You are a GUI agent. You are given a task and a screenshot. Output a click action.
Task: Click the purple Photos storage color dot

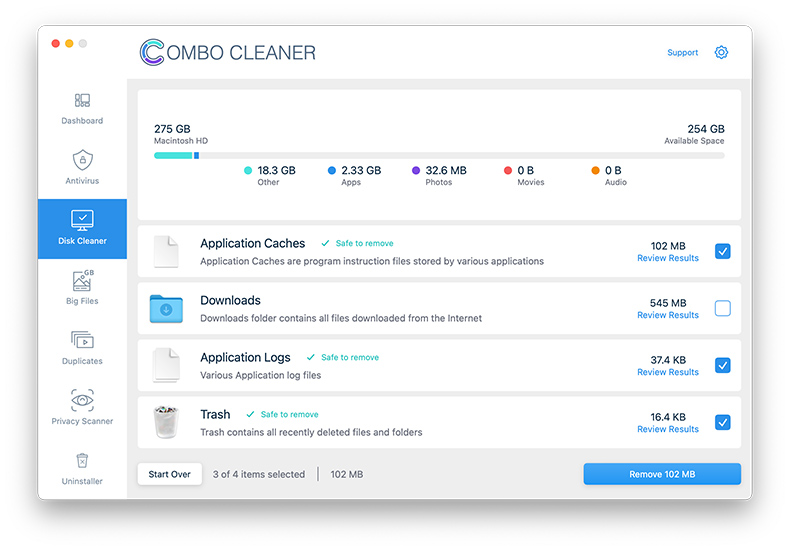[x=416, y=170]
